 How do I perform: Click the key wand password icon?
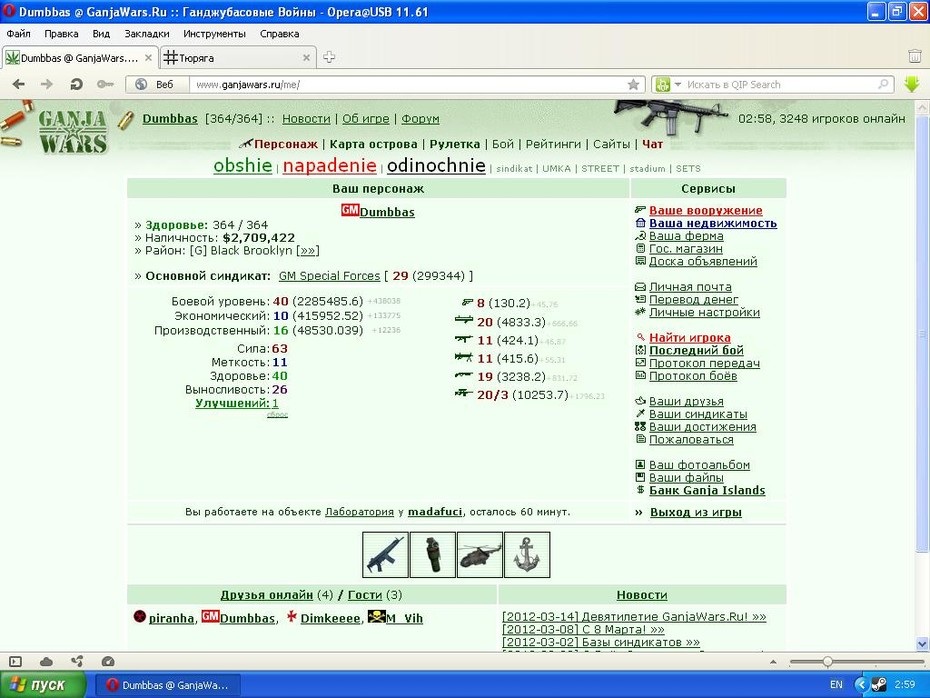105,84
